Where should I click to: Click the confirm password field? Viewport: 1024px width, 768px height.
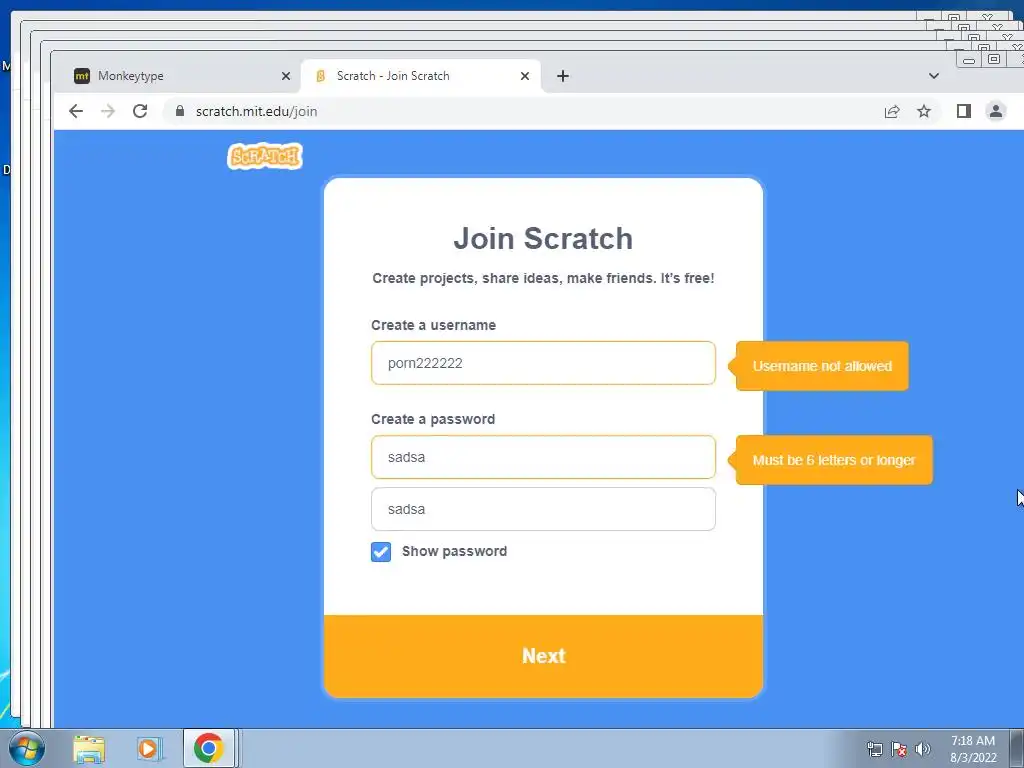543,509
